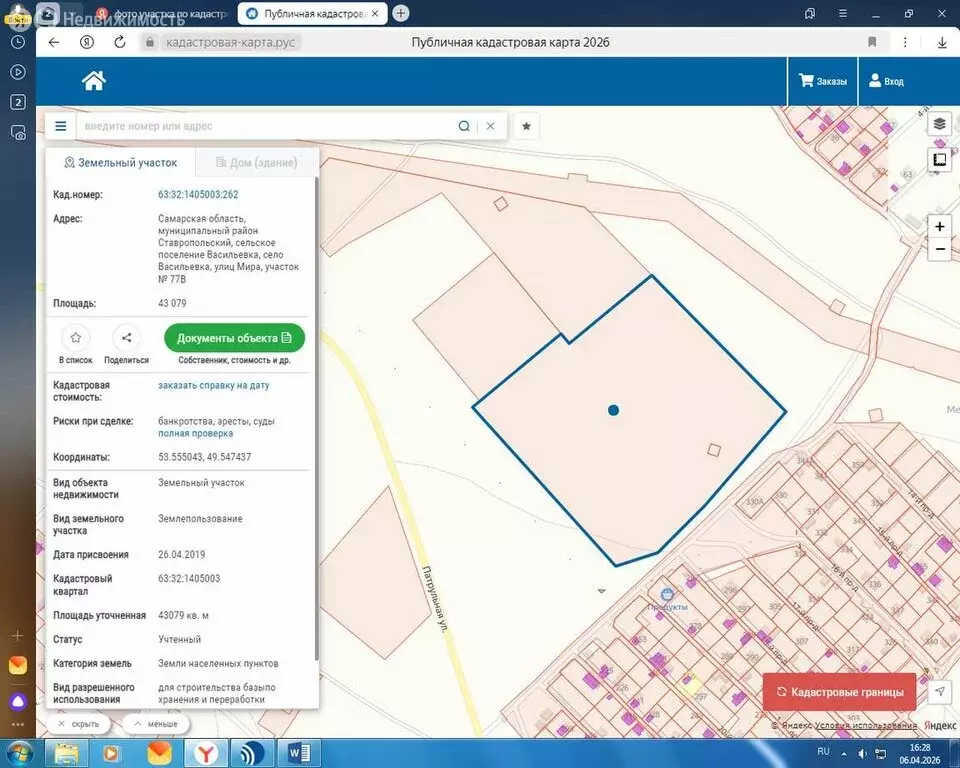960x768 pixels.
Task: Collapse panel with скрыть button
Action: pos(78,724)
